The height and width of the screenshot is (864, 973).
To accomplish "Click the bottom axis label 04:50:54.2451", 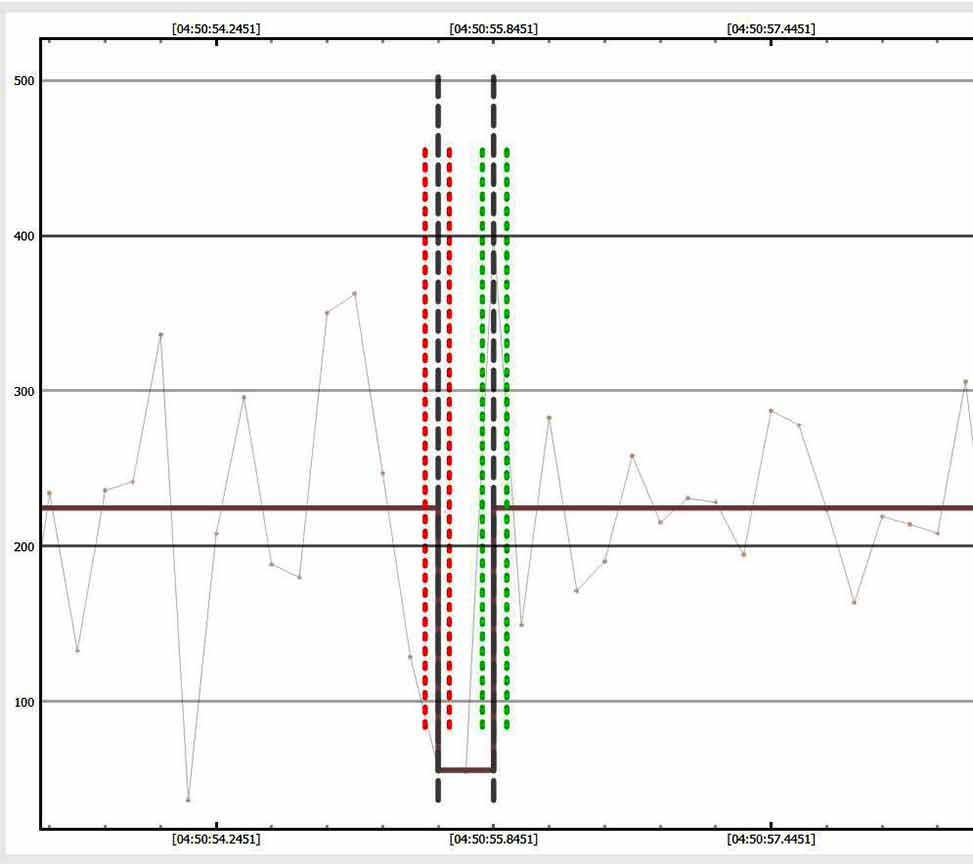I will [x=216, y=839].
